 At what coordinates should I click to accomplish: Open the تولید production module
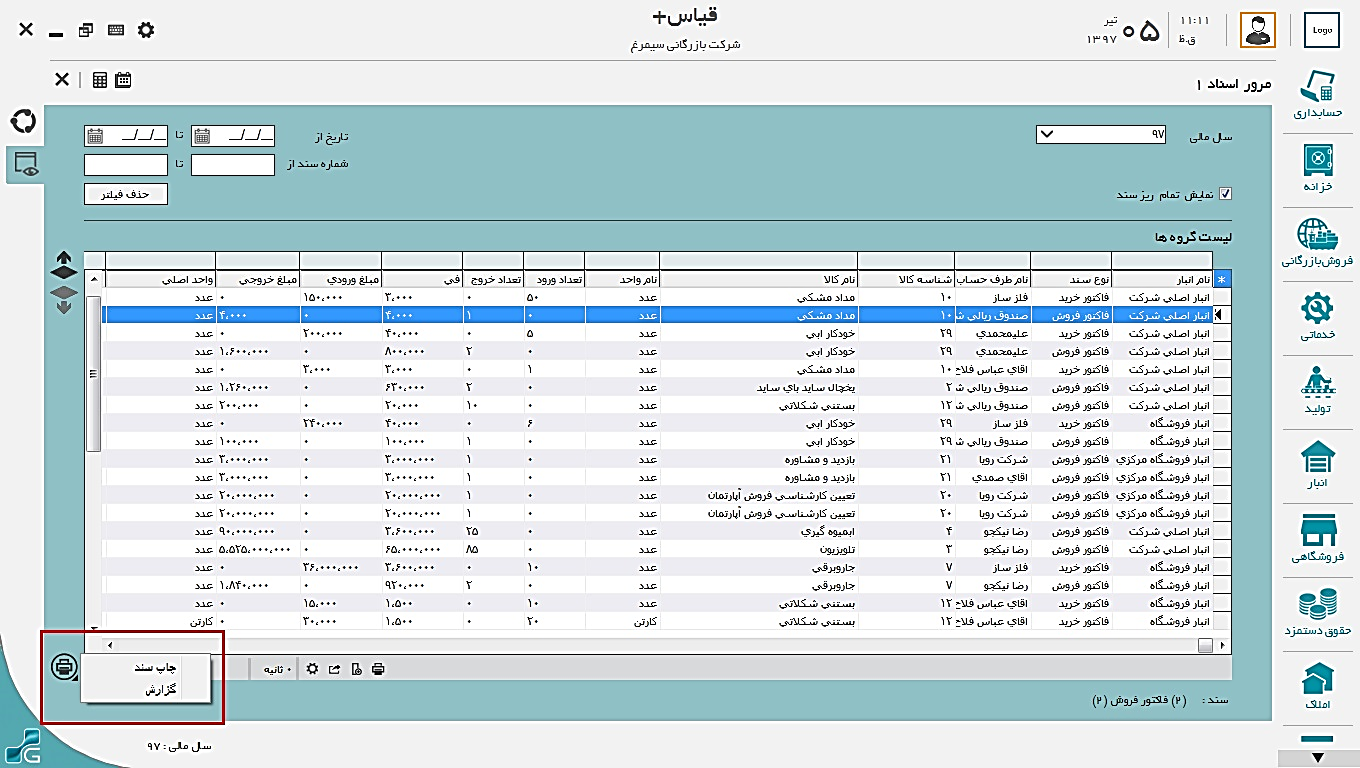pyautogui.click(x=1319, y=390)
